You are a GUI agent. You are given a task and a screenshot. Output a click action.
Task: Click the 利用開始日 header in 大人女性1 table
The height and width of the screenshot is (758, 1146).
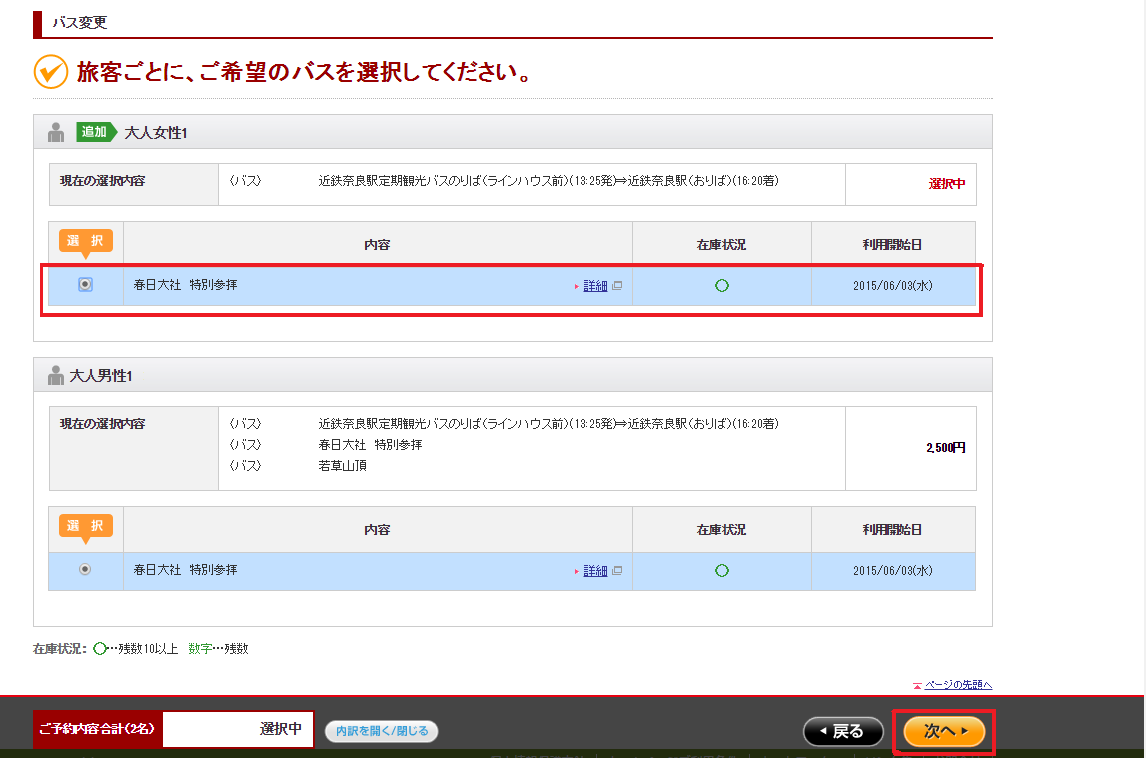click(x=892, y=245)
